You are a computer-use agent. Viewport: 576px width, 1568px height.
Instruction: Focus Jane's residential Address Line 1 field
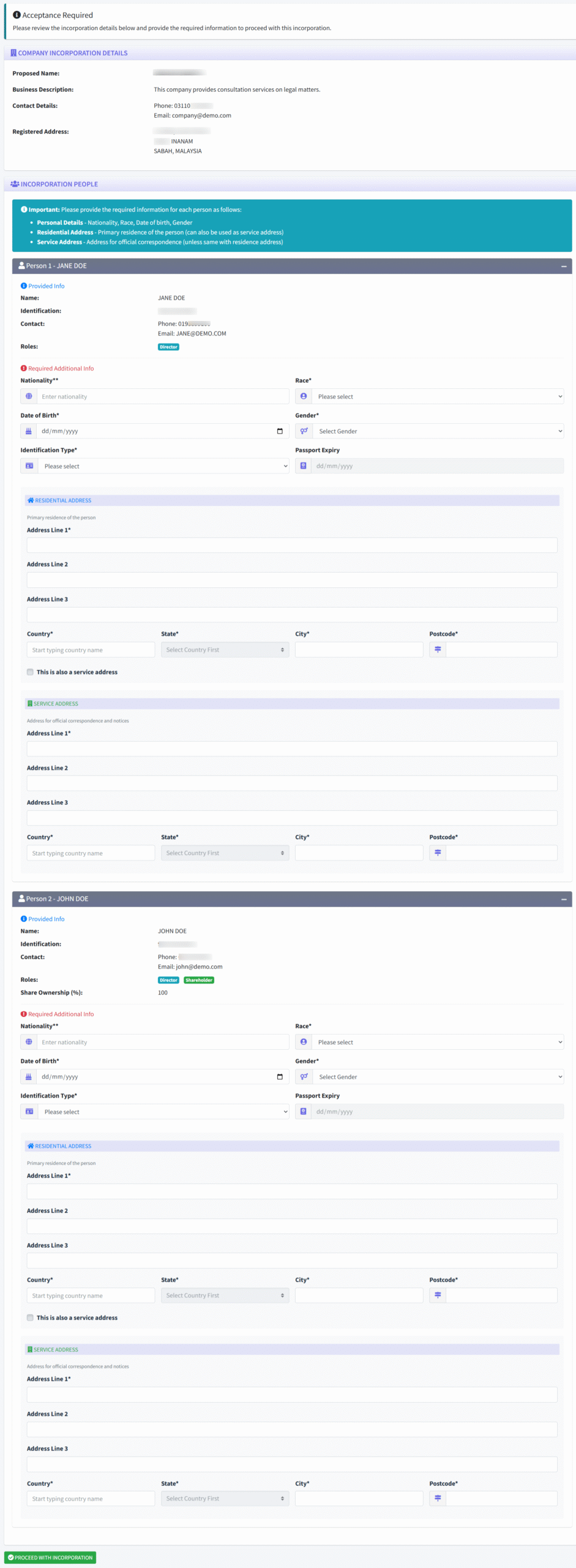(x=291, y=545)
